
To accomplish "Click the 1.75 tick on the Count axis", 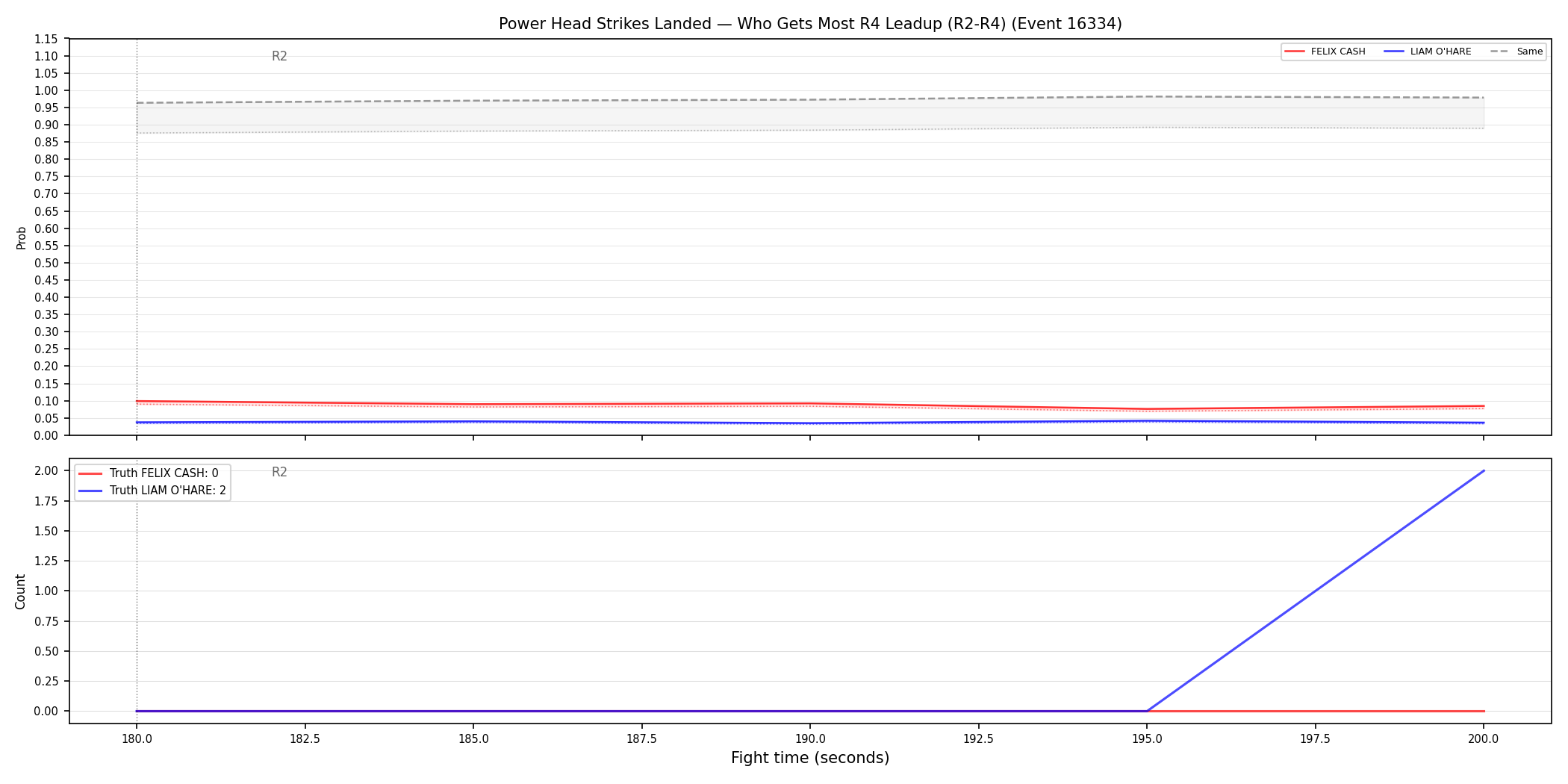I will point(46,501).
